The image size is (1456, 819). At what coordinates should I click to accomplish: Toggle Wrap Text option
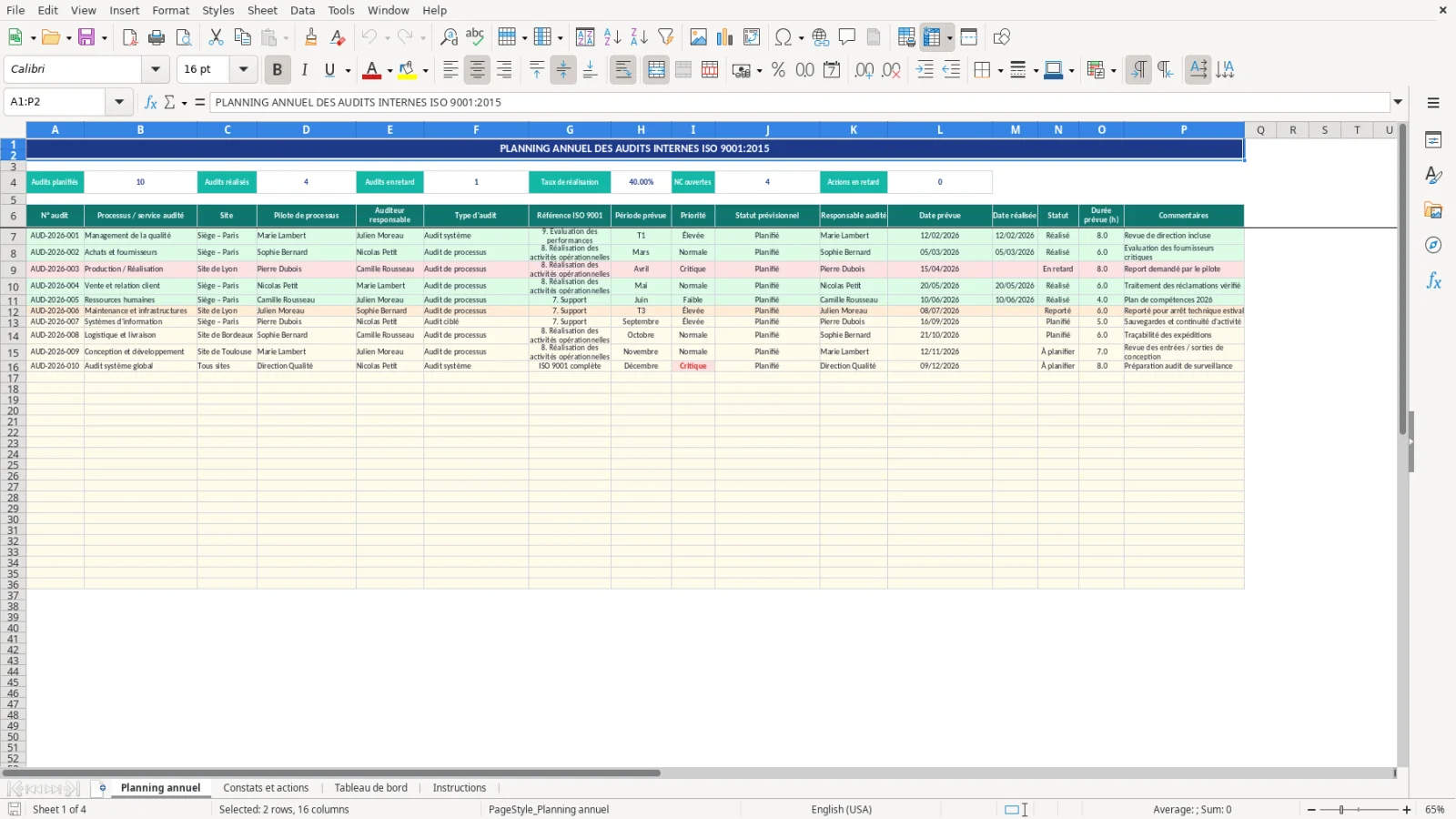click(623, 70)
